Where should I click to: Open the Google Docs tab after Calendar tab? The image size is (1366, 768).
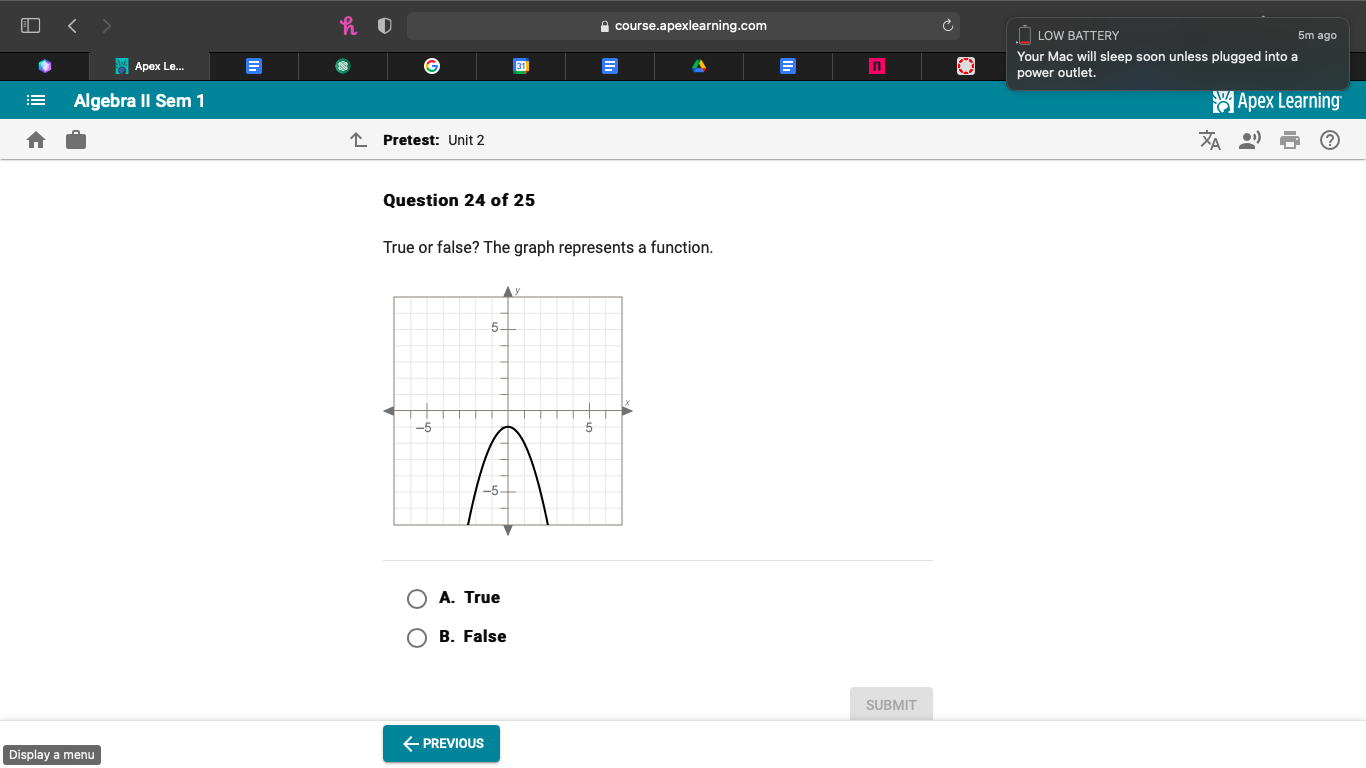[x=610, y=66]
